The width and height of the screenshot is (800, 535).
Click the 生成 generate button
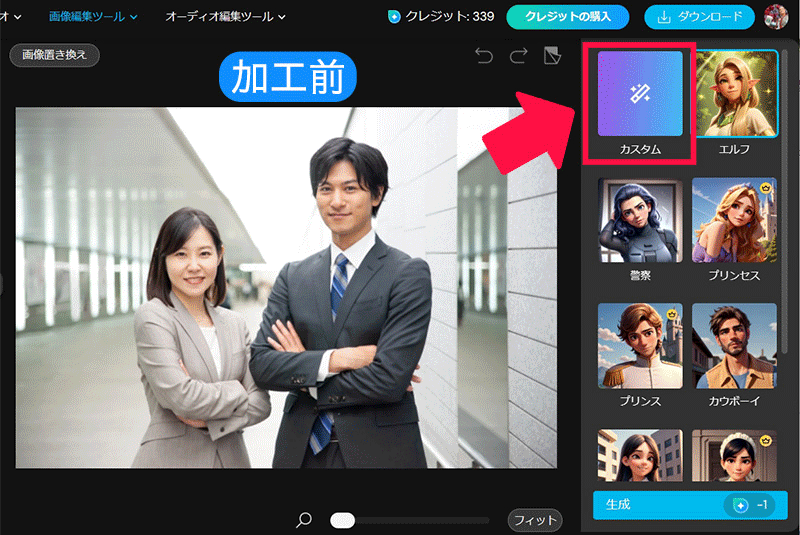pos(690,505)
